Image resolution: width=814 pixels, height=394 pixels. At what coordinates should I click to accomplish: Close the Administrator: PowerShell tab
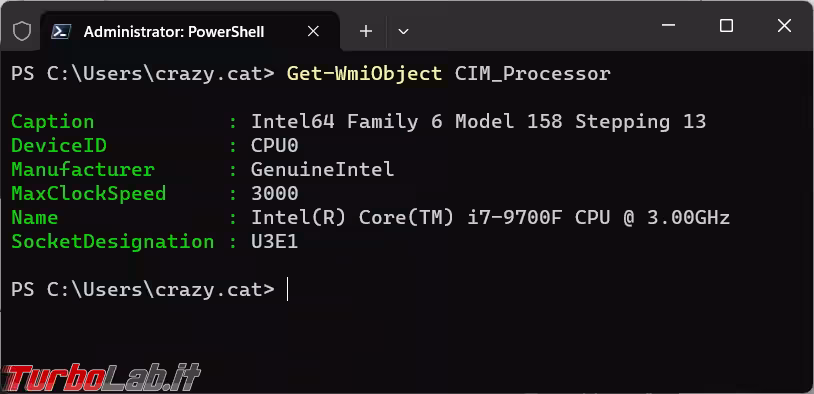[x=313, y=32]
